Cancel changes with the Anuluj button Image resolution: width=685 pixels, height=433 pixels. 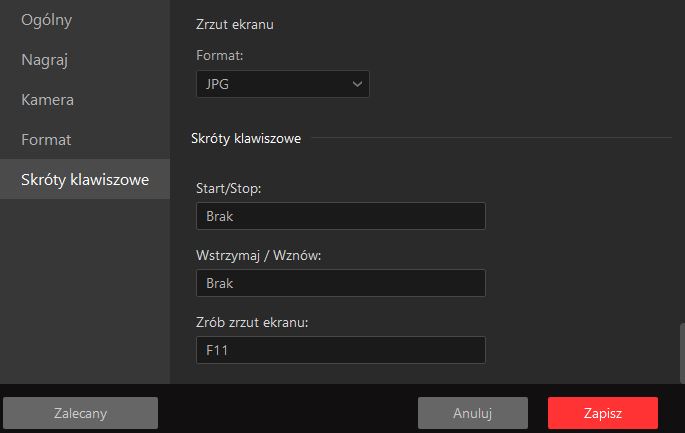pyautogui.click(x=473, y=413)
